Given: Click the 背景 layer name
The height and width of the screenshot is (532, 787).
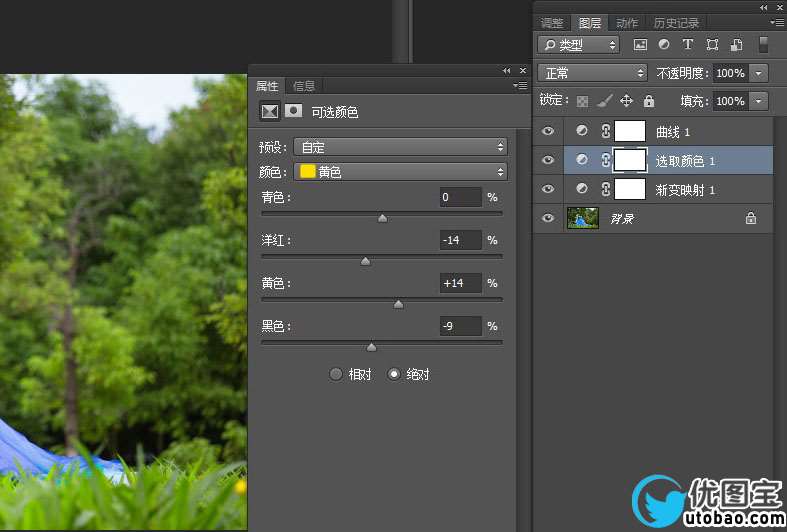Looking at the screenshot, I should tap(622, 219).
